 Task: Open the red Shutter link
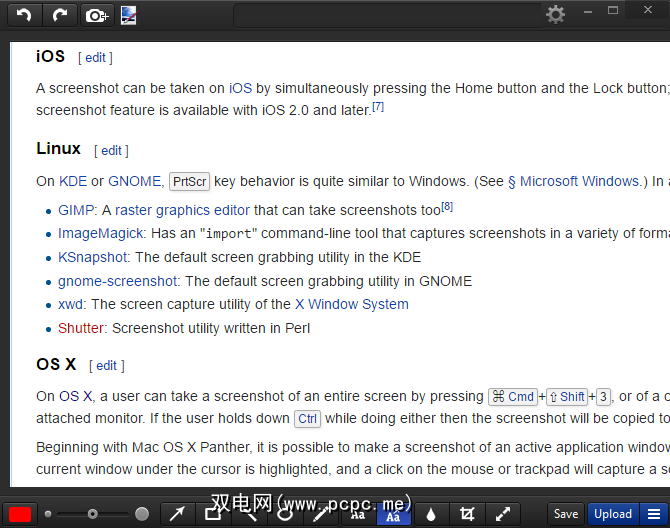(x=81, y=328)
